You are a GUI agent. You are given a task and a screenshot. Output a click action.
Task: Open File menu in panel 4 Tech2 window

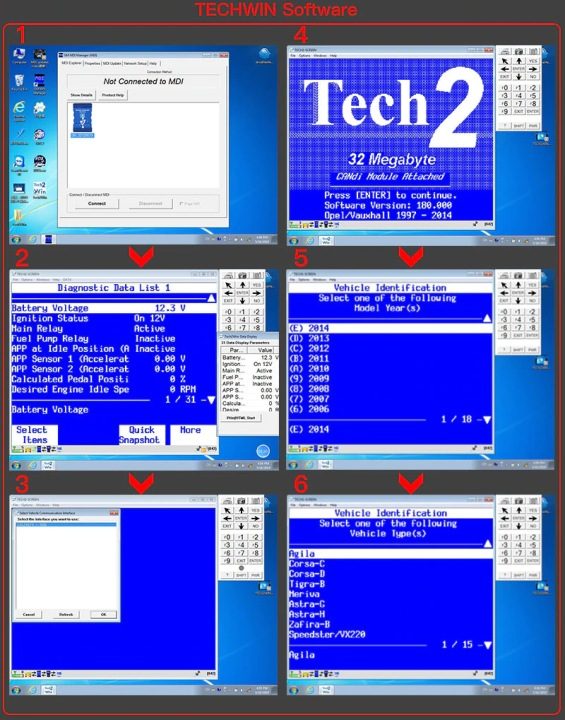click(x=293, y=56)
